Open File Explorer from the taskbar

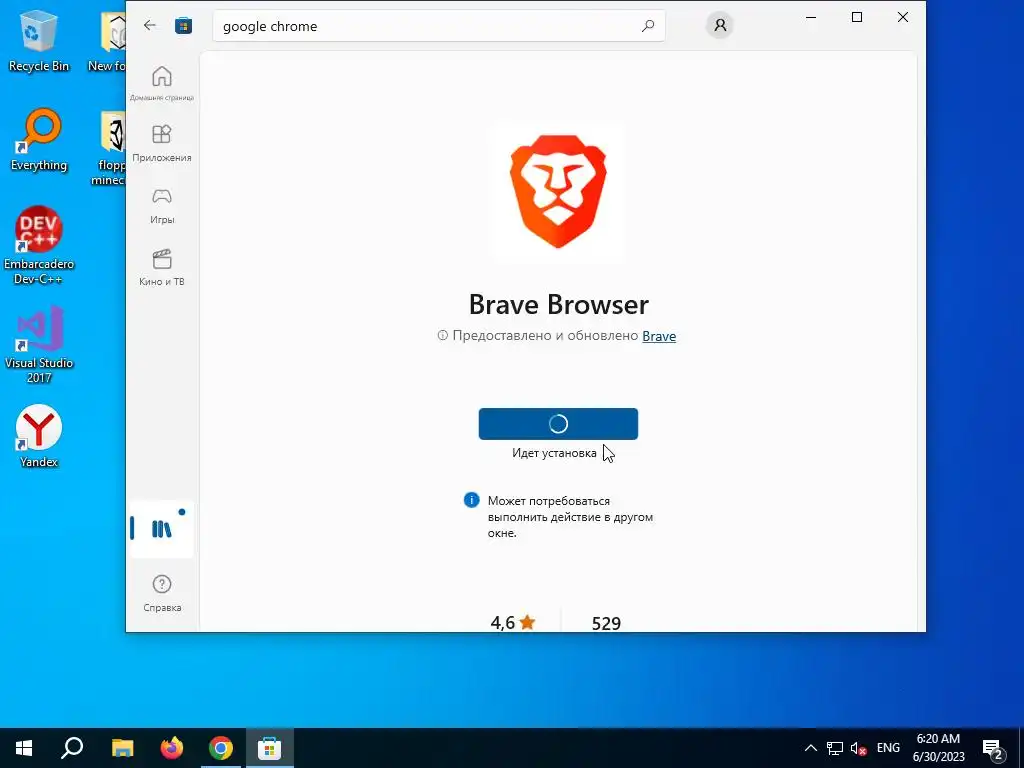pyautogui.click(x=122, y=748)
